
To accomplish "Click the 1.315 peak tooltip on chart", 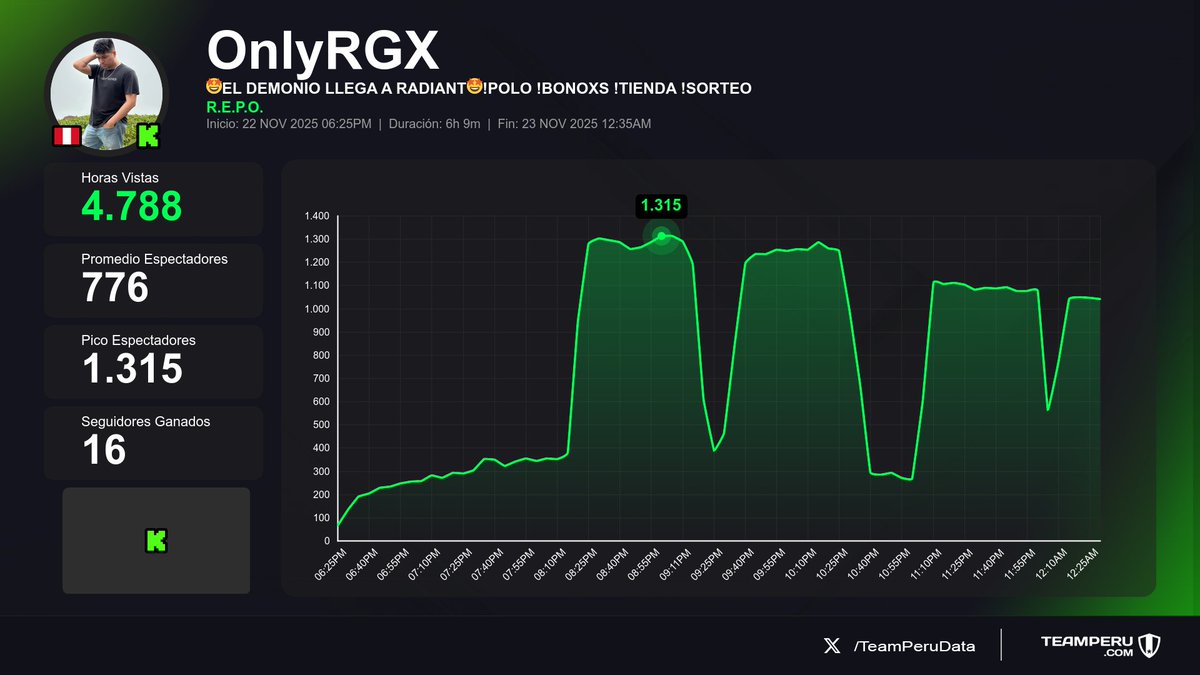I will (x=661, y=205).
